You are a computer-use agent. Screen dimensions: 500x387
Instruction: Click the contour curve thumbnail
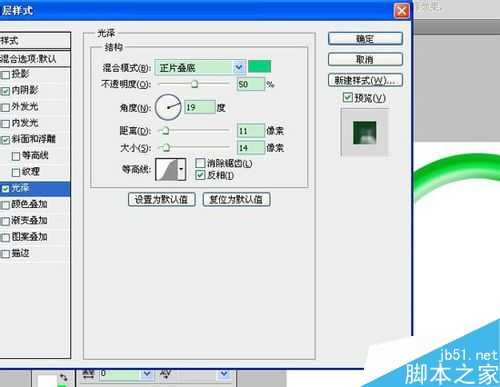pyautogui.click(x=167, y=169)
